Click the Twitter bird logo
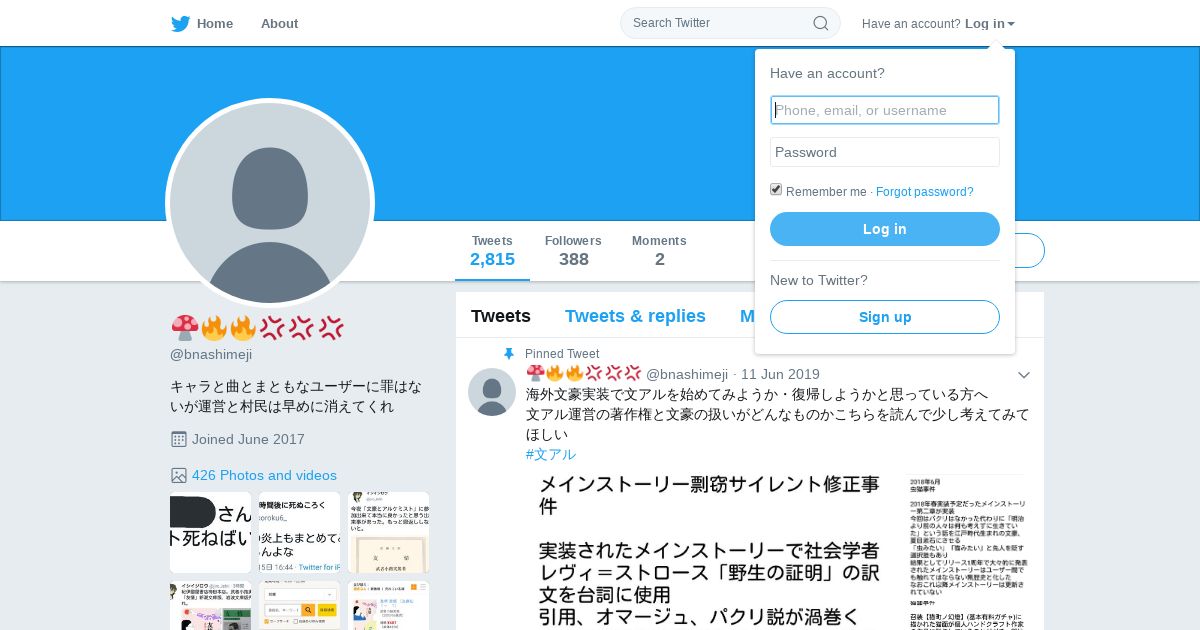The height and width of the screenshot is (630, 1200). [180, 24]
